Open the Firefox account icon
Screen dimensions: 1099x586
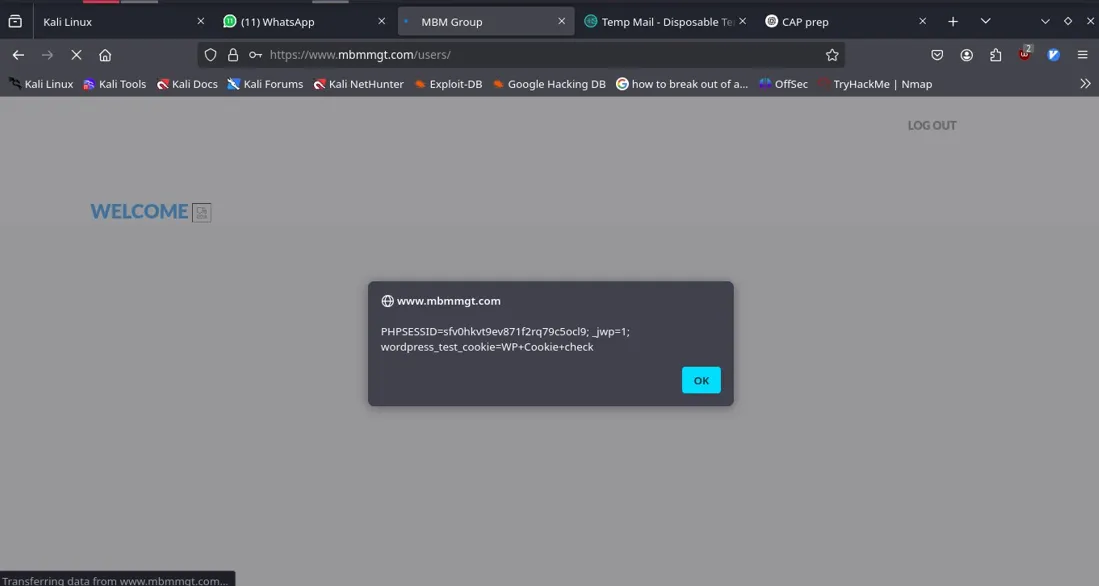pos(966,55)
